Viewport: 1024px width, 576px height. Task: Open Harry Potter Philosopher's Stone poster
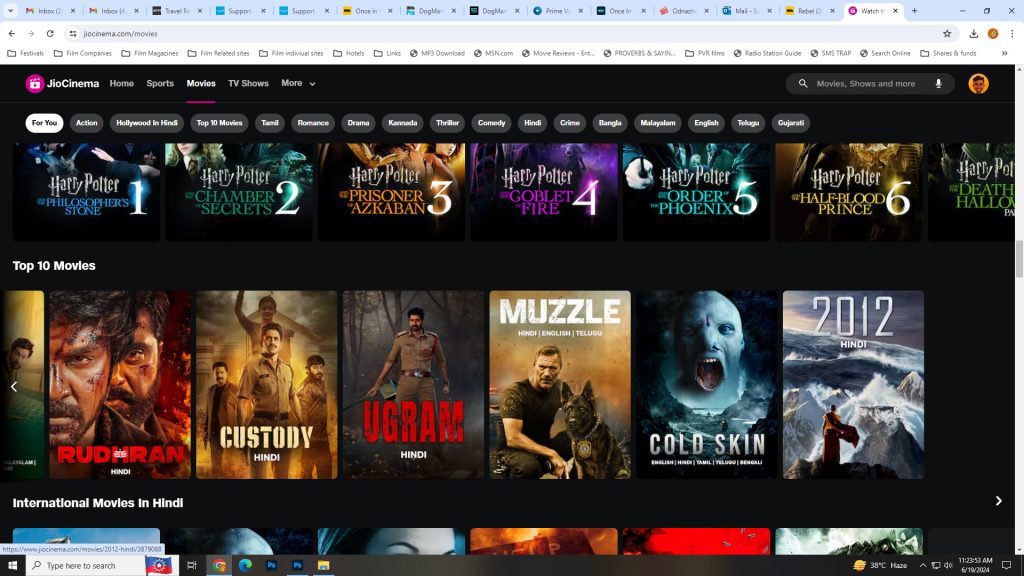tap(86, 192)
